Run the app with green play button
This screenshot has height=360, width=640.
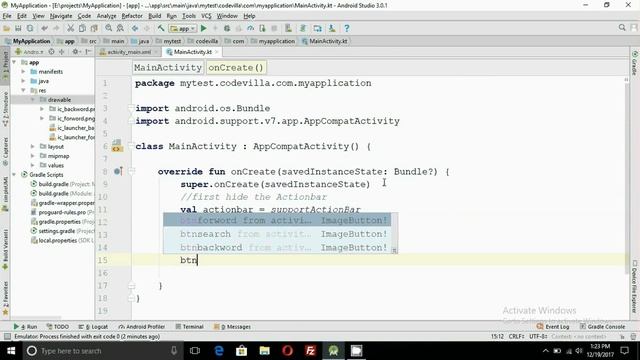coord(204,29)
